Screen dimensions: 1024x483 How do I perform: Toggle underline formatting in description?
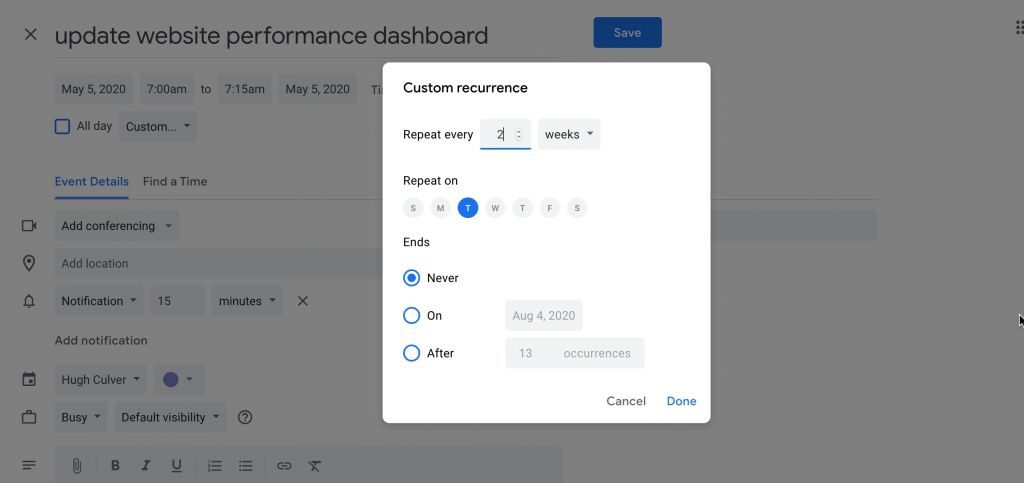[x=177, y=466]
